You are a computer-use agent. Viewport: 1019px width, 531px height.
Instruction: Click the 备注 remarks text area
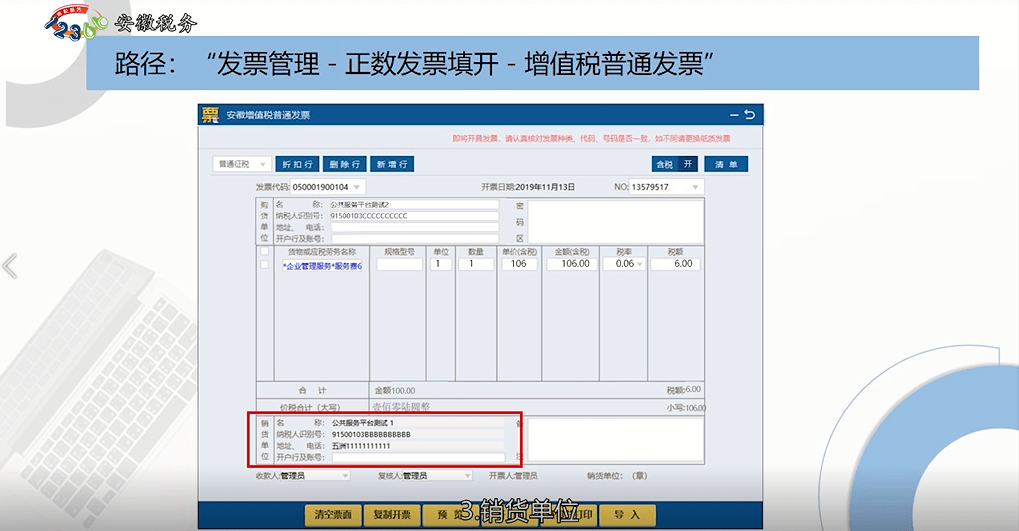click(x=615, y=439)
